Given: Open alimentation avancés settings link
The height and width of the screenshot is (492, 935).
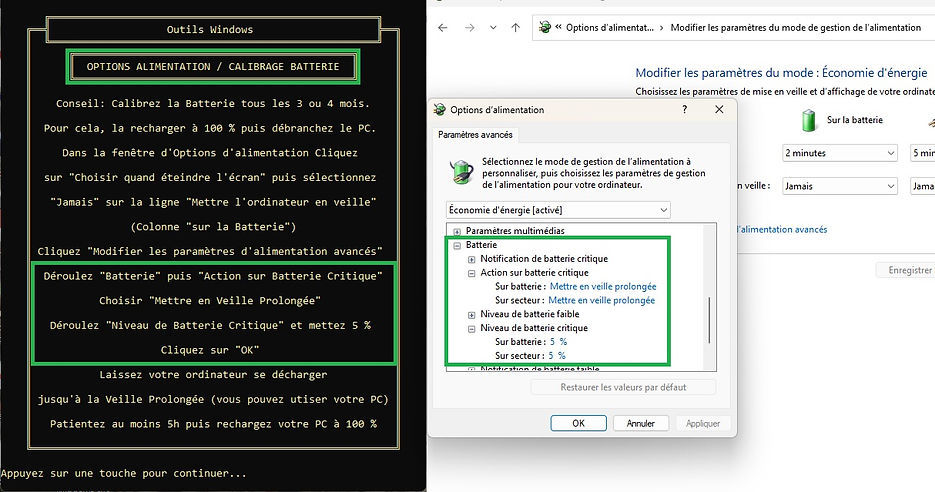Looking at the screenshot, I should pos(782,229).
